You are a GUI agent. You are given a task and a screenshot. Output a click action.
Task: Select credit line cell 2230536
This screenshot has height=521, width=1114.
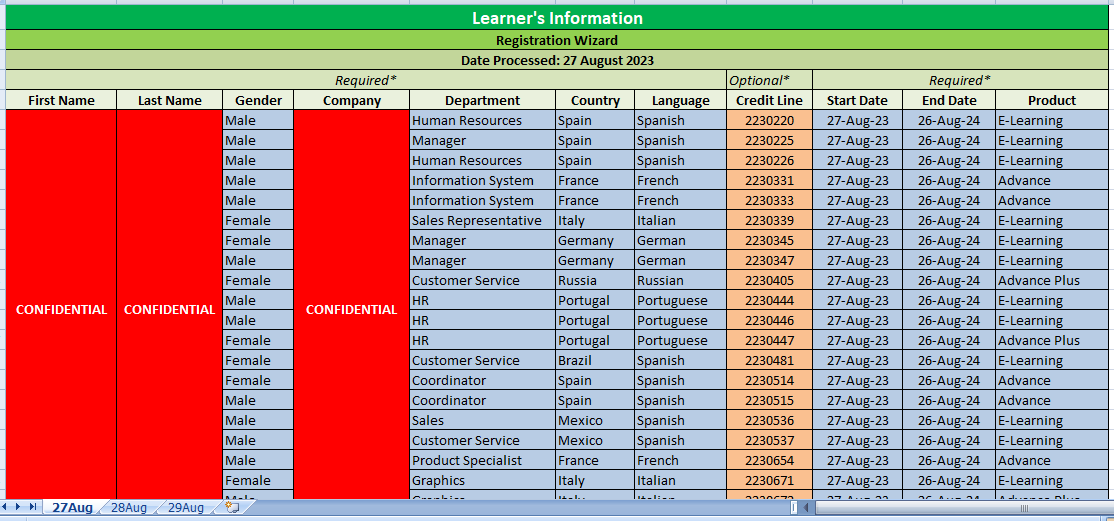[769, 420]
